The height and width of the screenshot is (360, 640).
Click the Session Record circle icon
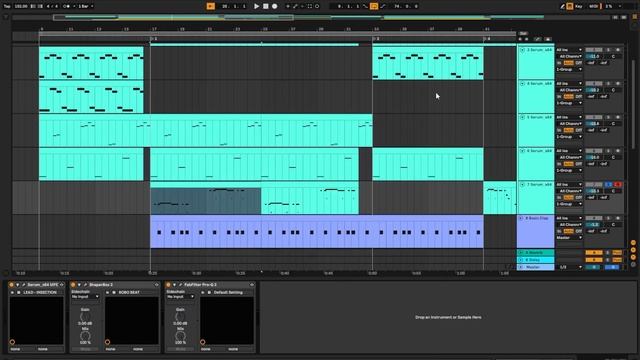click(317, 6)
